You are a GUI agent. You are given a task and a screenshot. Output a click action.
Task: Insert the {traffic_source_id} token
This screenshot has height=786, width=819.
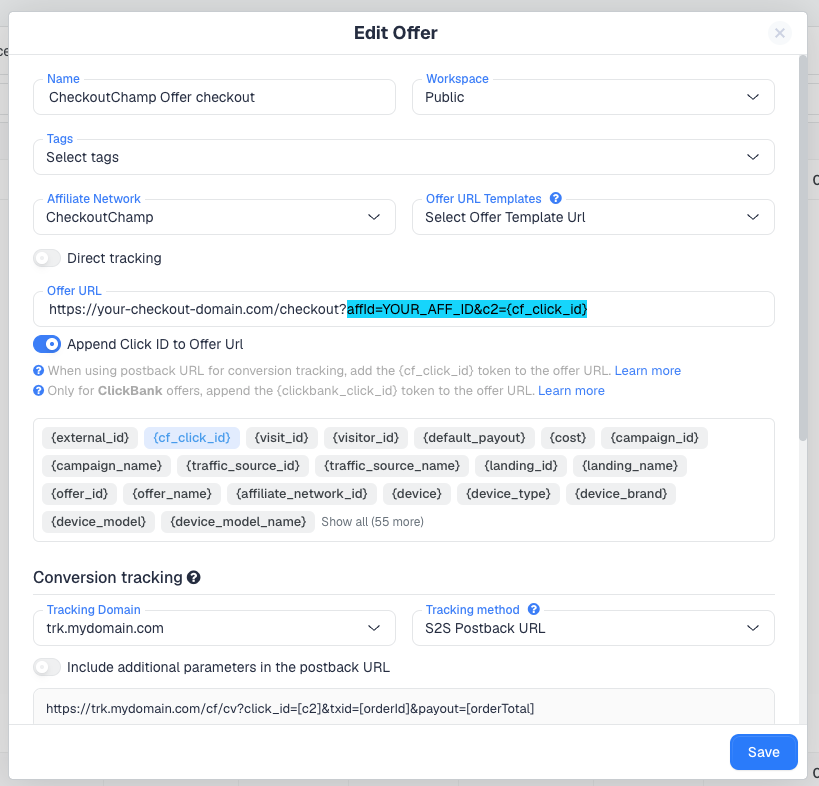click(x=243, y=466)
